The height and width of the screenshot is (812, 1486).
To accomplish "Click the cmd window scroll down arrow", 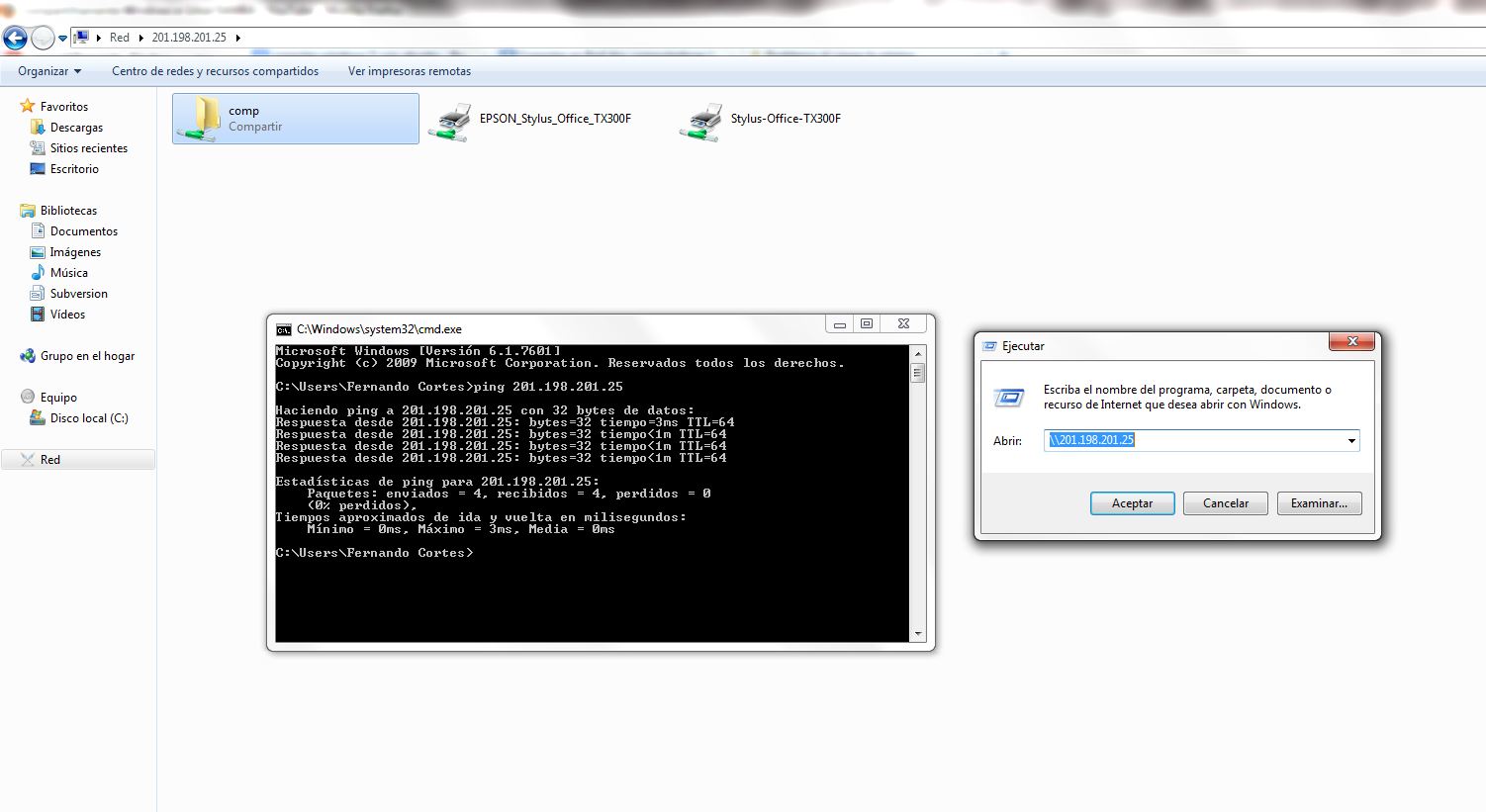I will (x=917, y=634).
